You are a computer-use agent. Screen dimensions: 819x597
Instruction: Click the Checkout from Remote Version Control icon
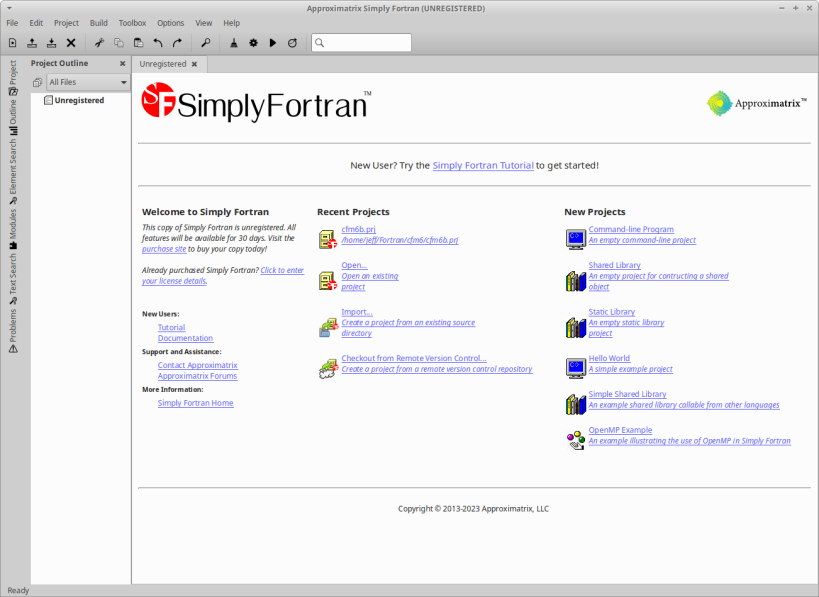(x=328, y=369)
